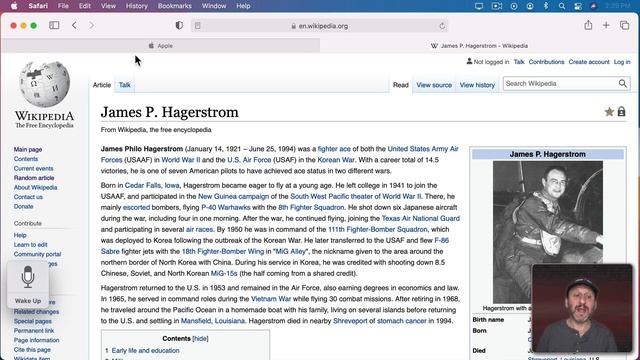Open Control Center in menu bar
Screen dimensions: 640x360
click(x=578, y=6)
